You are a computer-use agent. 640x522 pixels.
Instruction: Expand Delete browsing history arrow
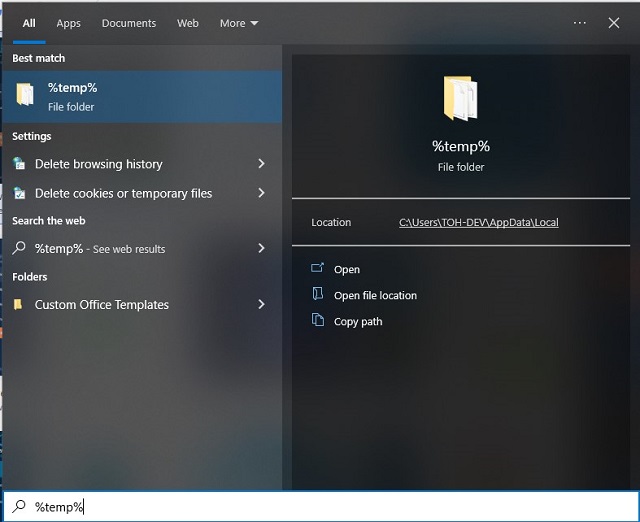(x=262, y=164)
